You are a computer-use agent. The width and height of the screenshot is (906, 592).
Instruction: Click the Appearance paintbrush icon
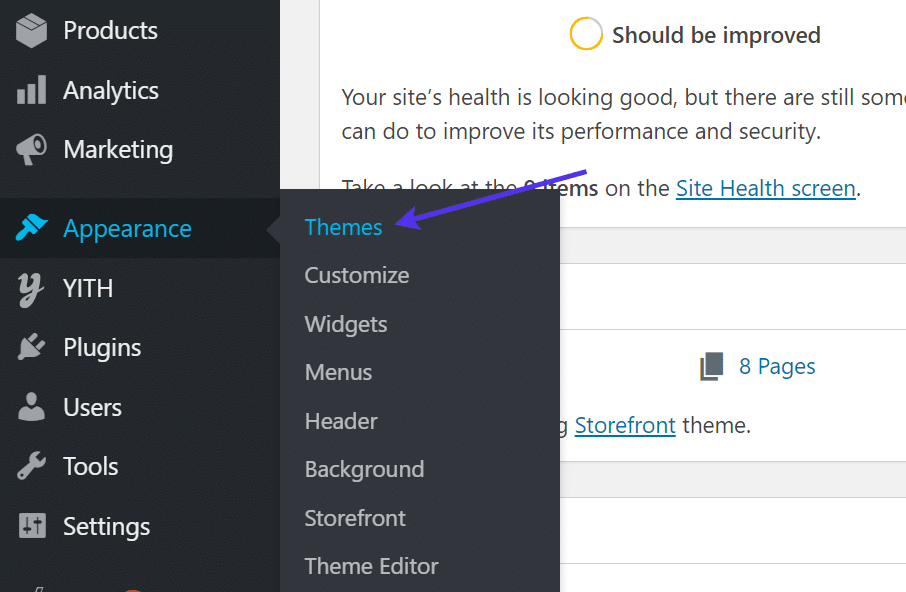coord(32,229)
